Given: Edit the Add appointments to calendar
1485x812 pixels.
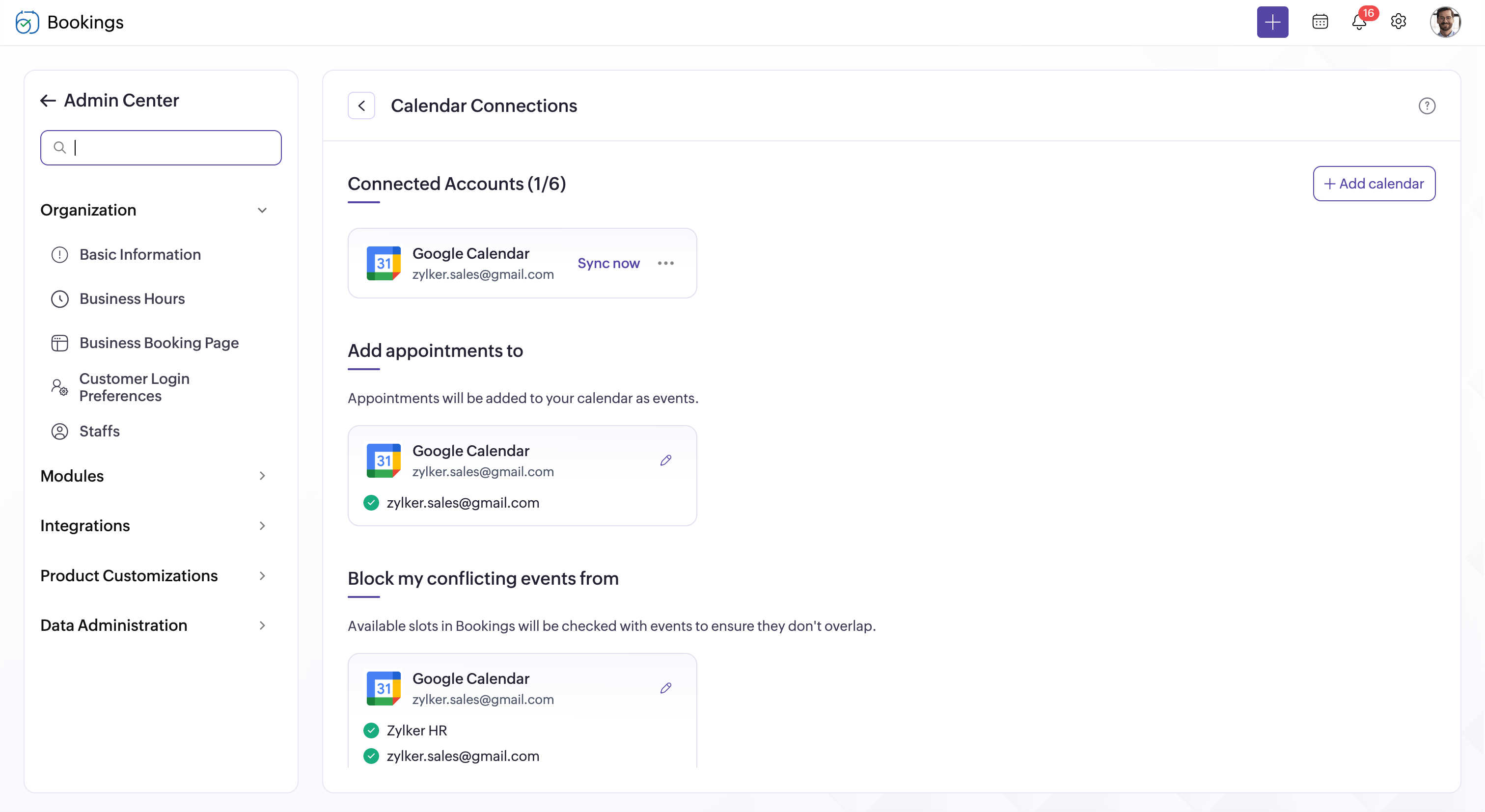Looking at the screenshot, I should pos(666,460).
